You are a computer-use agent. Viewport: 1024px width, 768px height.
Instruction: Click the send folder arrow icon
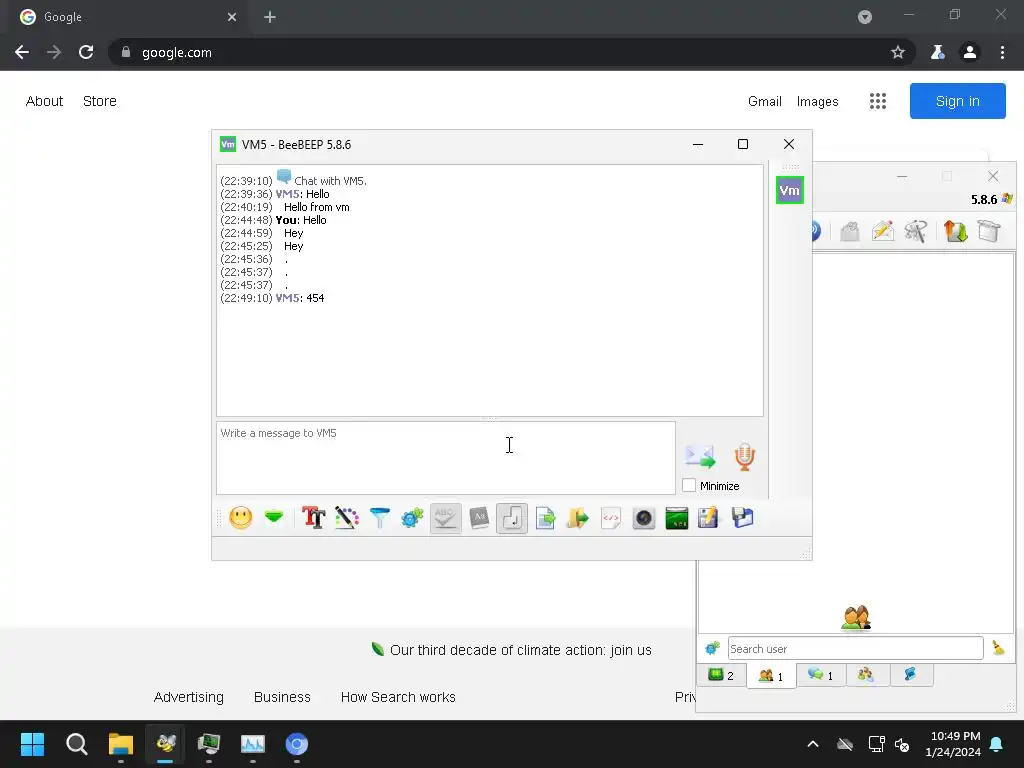(x=577, y=518)
